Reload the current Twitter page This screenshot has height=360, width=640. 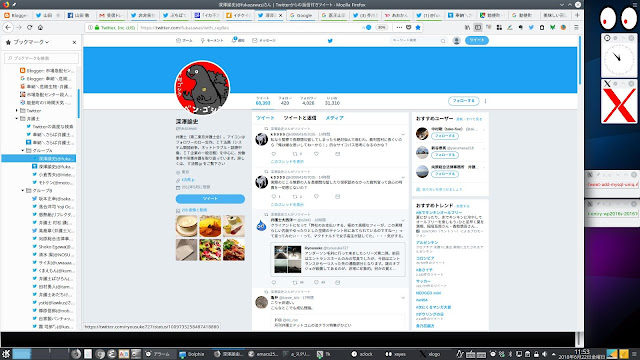29,27
